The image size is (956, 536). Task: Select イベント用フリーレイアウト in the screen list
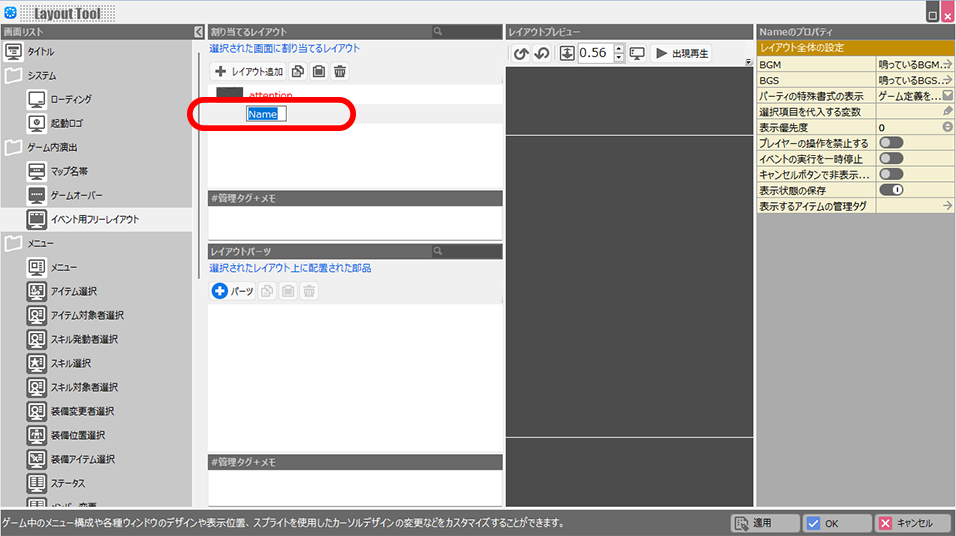coord(95,219)
